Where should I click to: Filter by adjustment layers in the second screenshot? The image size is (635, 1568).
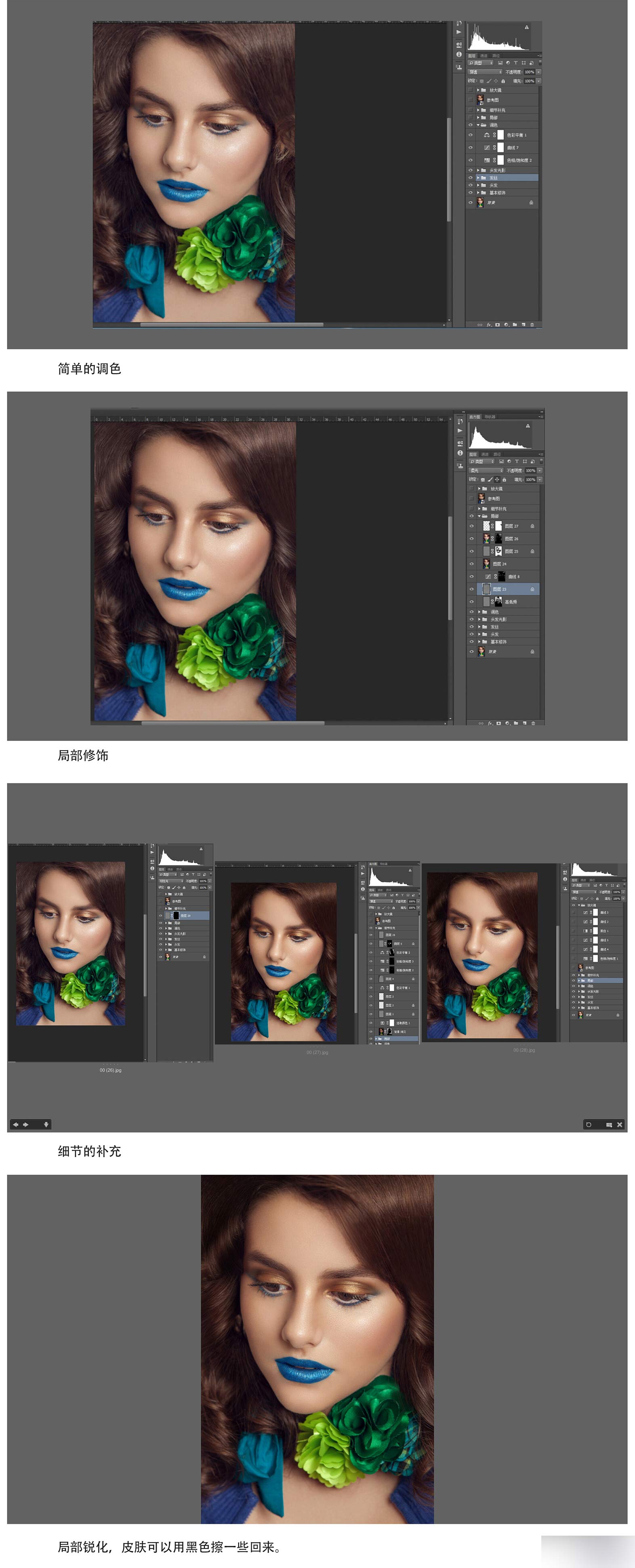click(x=509, y=461)
